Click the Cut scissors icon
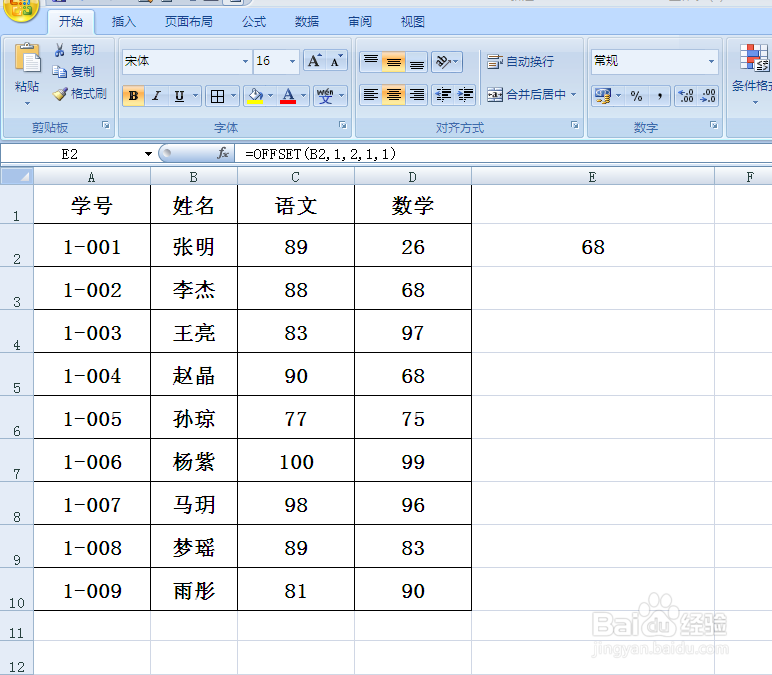This screenshot has height=675, width=772. (60, 50)
